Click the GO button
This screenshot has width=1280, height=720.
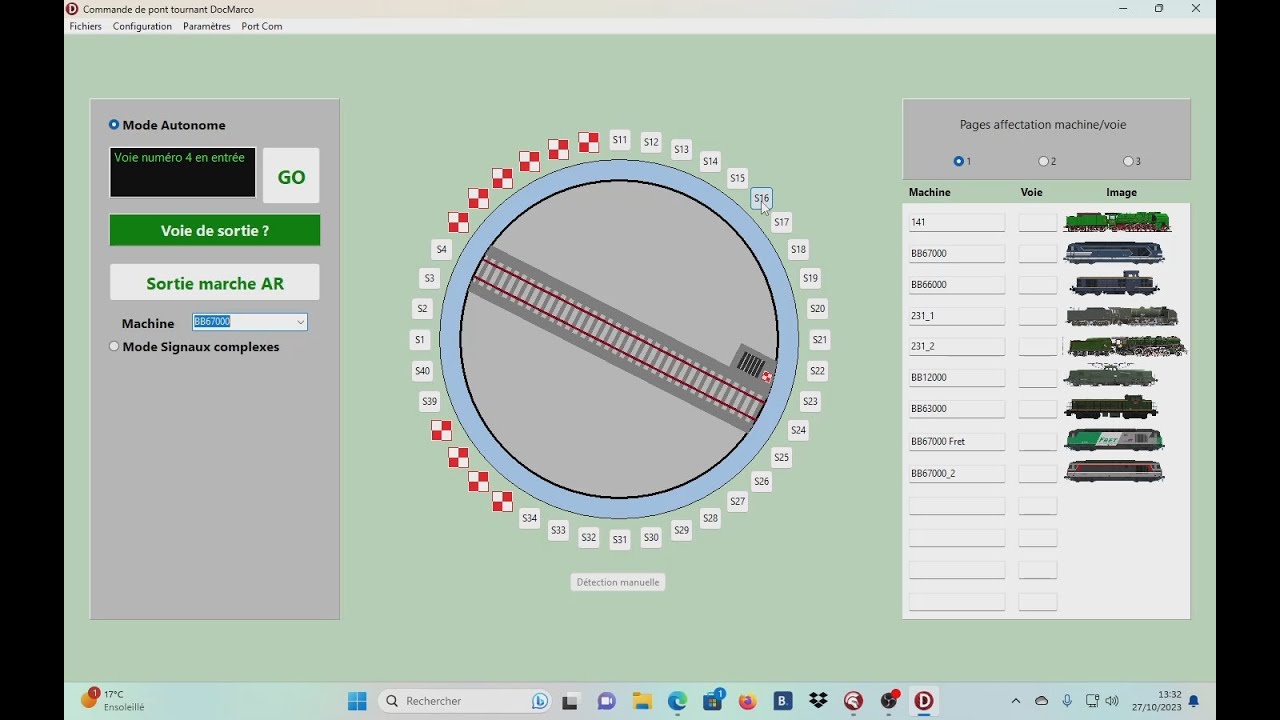[291, 177]
